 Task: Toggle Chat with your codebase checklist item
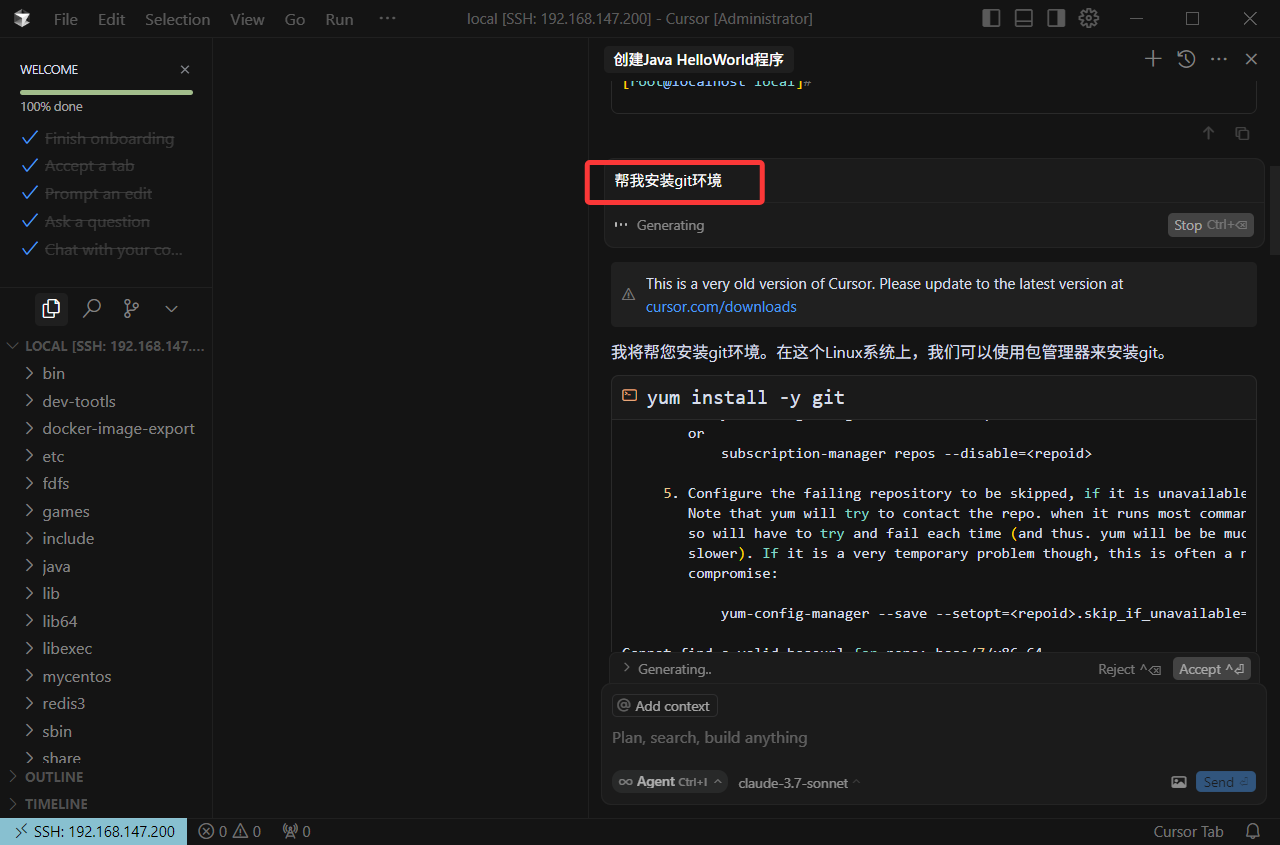pos(103,250)
